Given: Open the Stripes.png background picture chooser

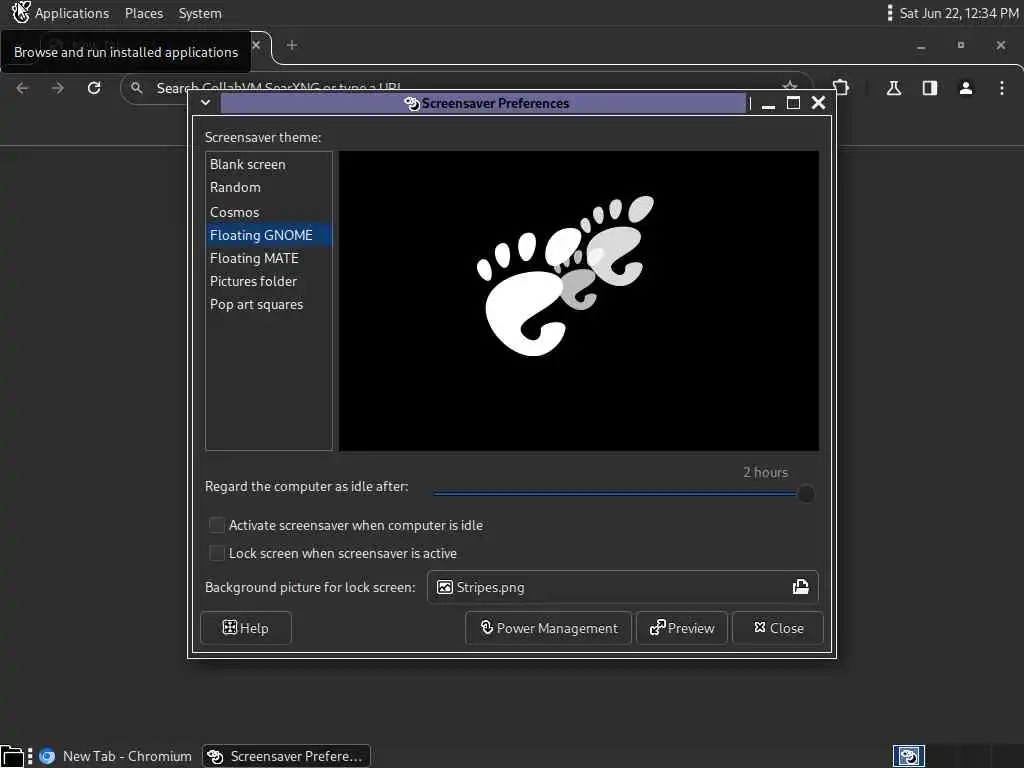Looking at the screenshot, I should [622, 587].
